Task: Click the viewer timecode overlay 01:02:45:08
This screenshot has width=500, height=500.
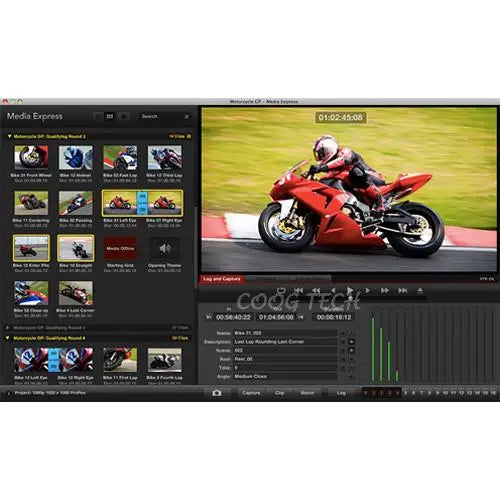Action: pyautogui.click(x=340, y=117)
